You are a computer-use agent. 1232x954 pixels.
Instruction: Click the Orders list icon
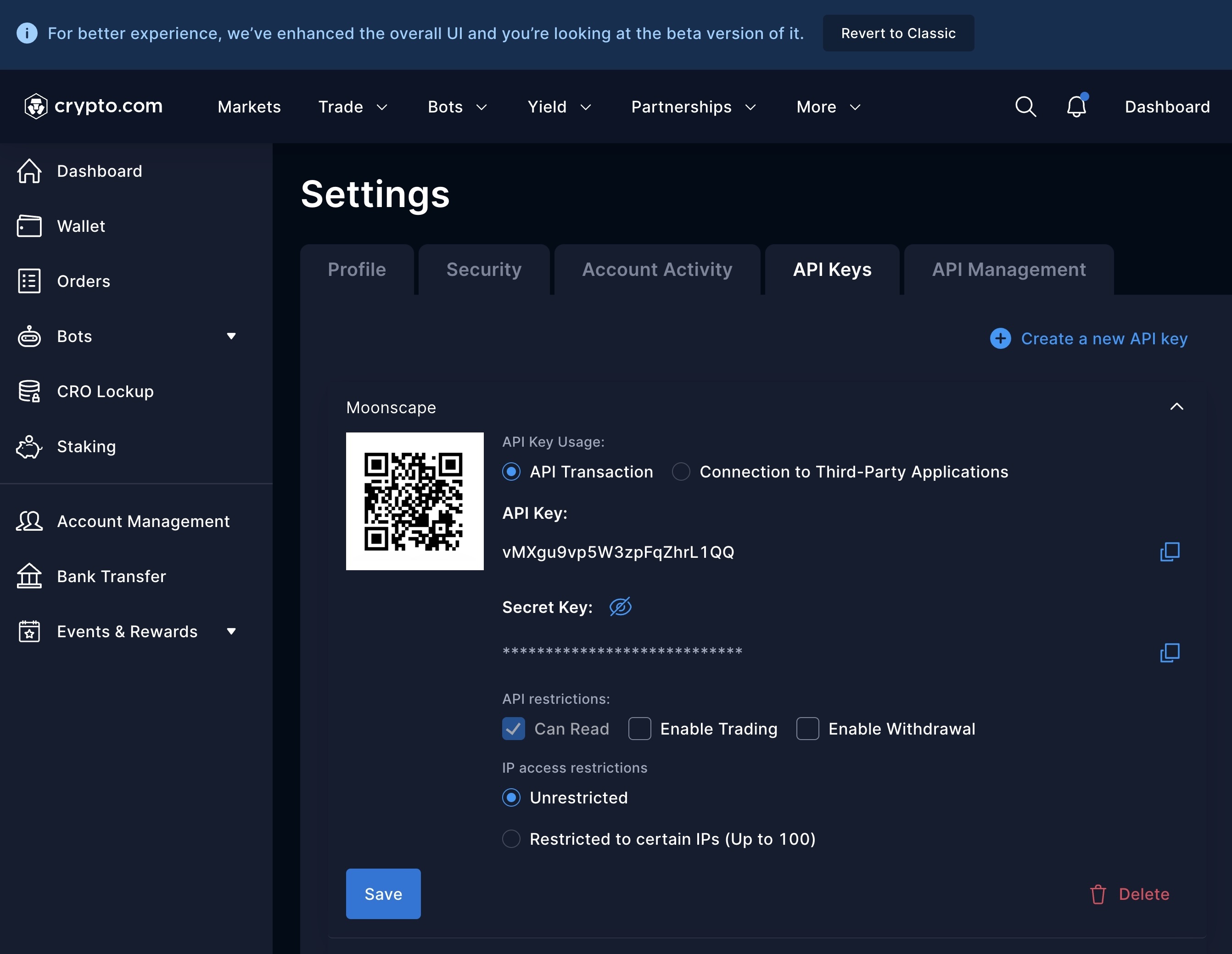click(29, 281)
